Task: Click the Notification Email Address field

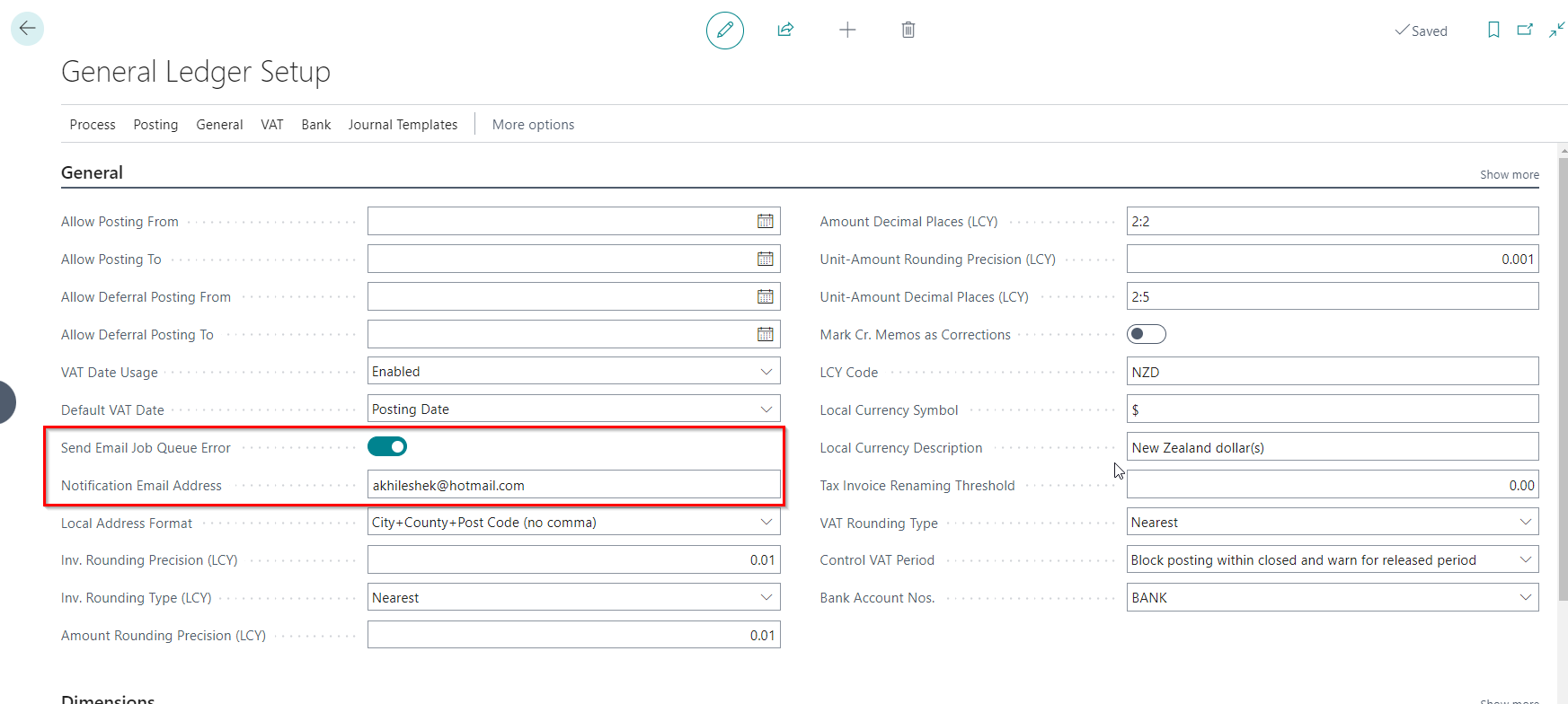Action: point(573,486)
